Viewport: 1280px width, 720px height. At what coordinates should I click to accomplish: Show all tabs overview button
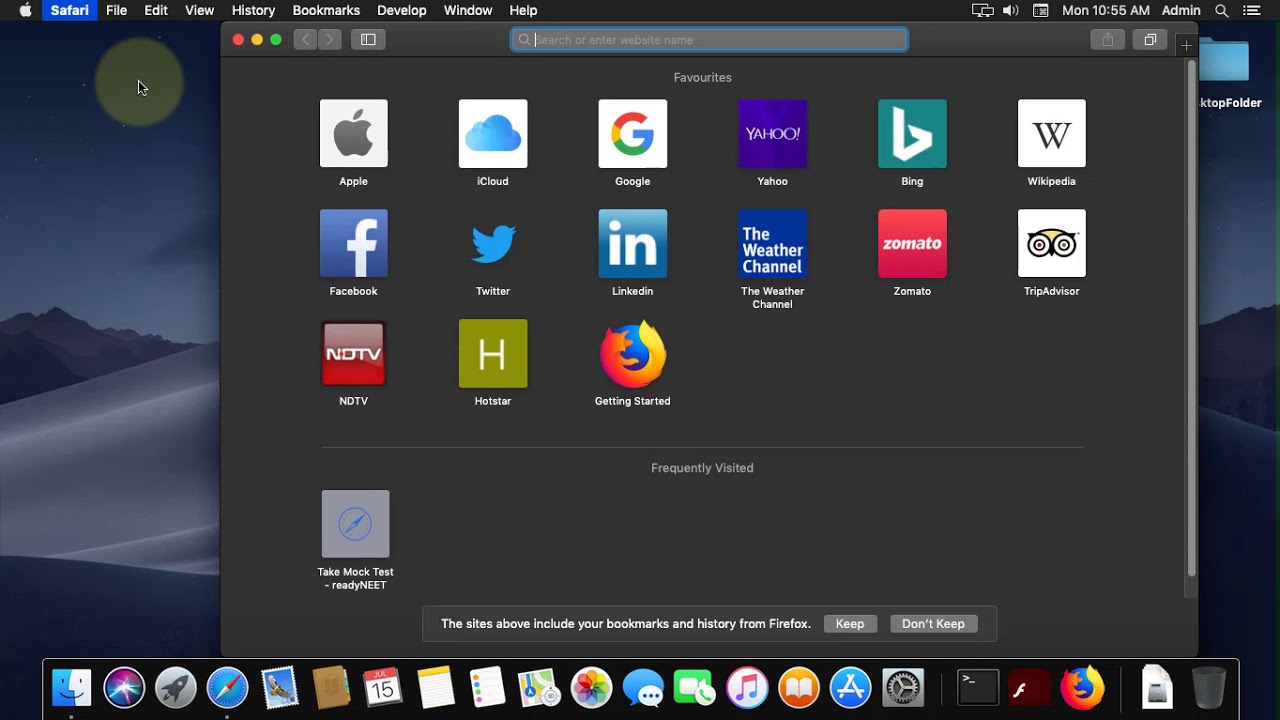point(1150,39)
